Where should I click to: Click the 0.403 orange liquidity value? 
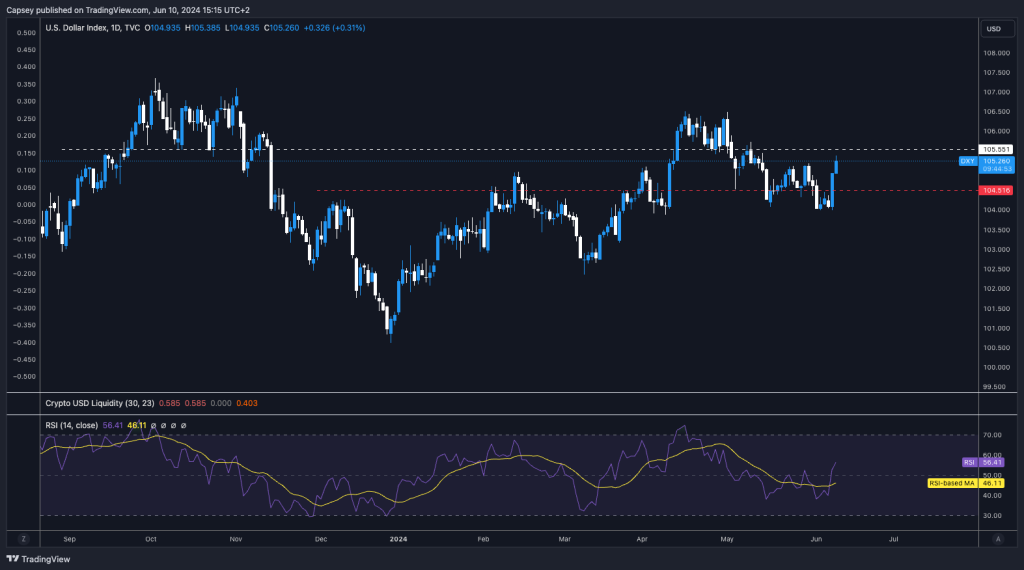coord(246,404)
